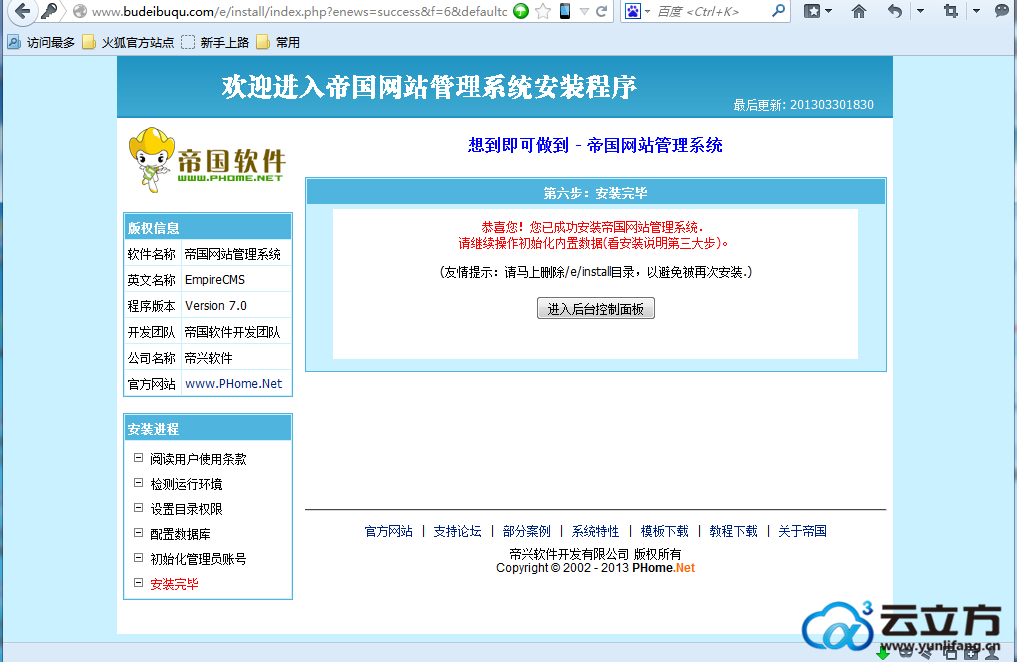Open the 部分案例 footer link
Screen dimensions: 1017x662
pos(527,531)
